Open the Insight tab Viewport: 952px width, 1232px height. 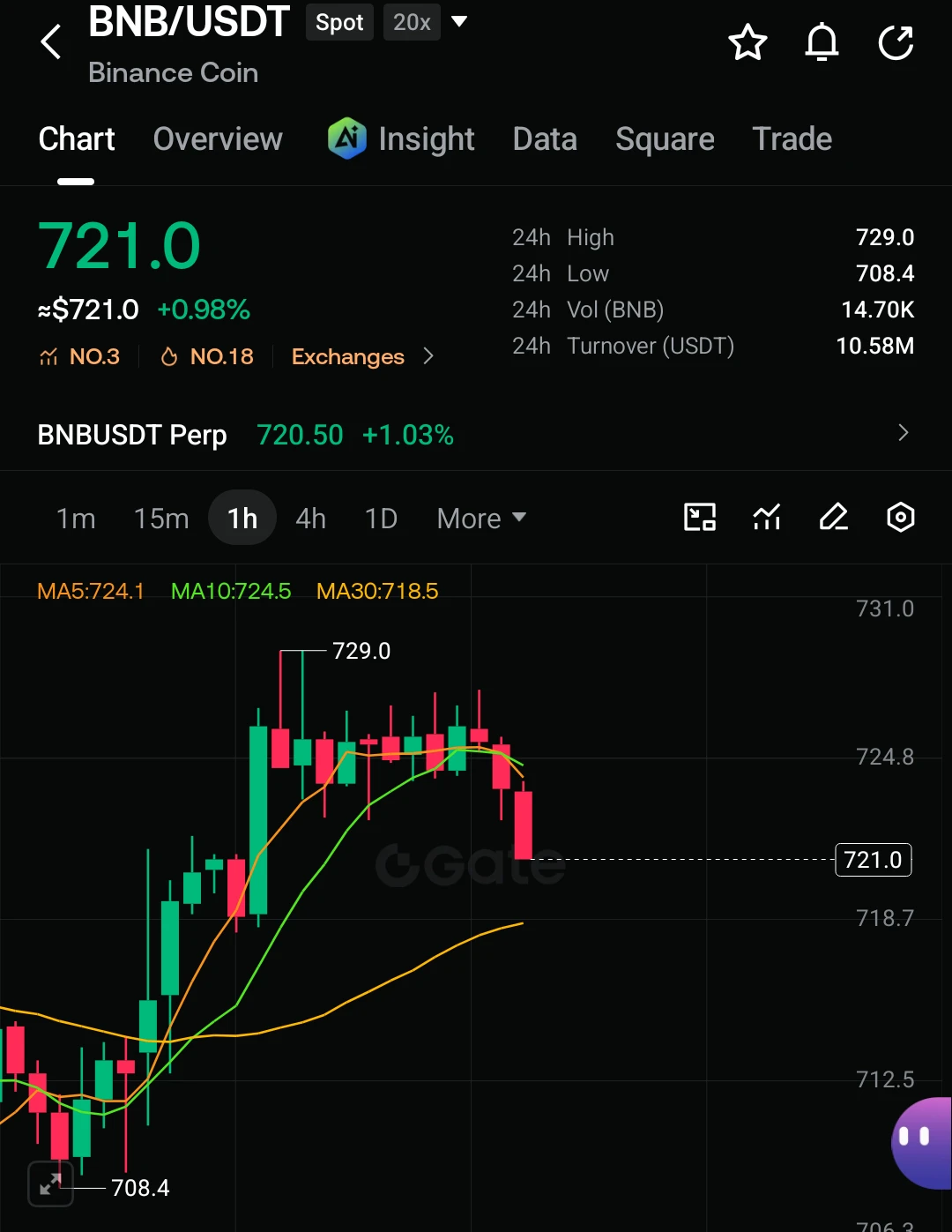tap(427, 138)
